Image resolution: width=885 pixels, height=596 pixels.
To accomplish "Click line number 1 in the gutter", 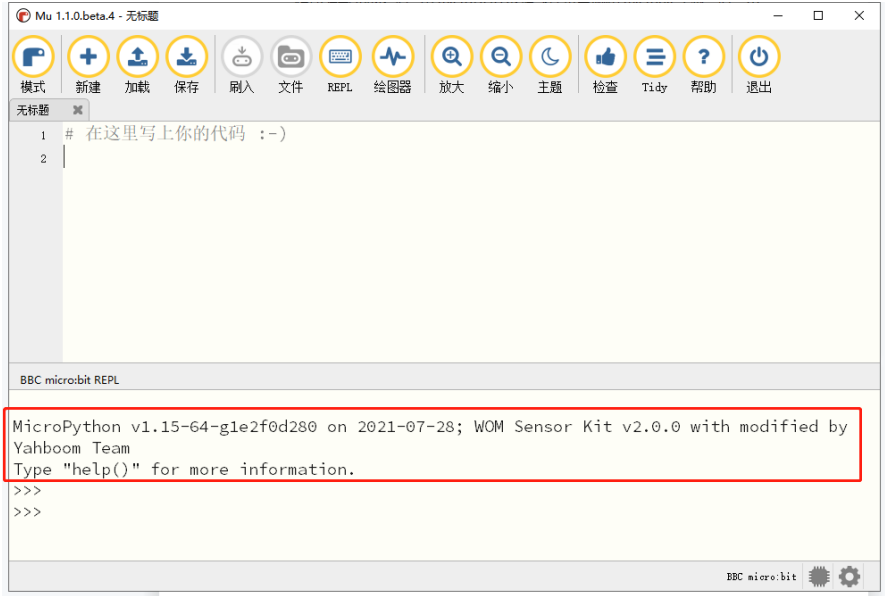I will click(x=43, y=135).
